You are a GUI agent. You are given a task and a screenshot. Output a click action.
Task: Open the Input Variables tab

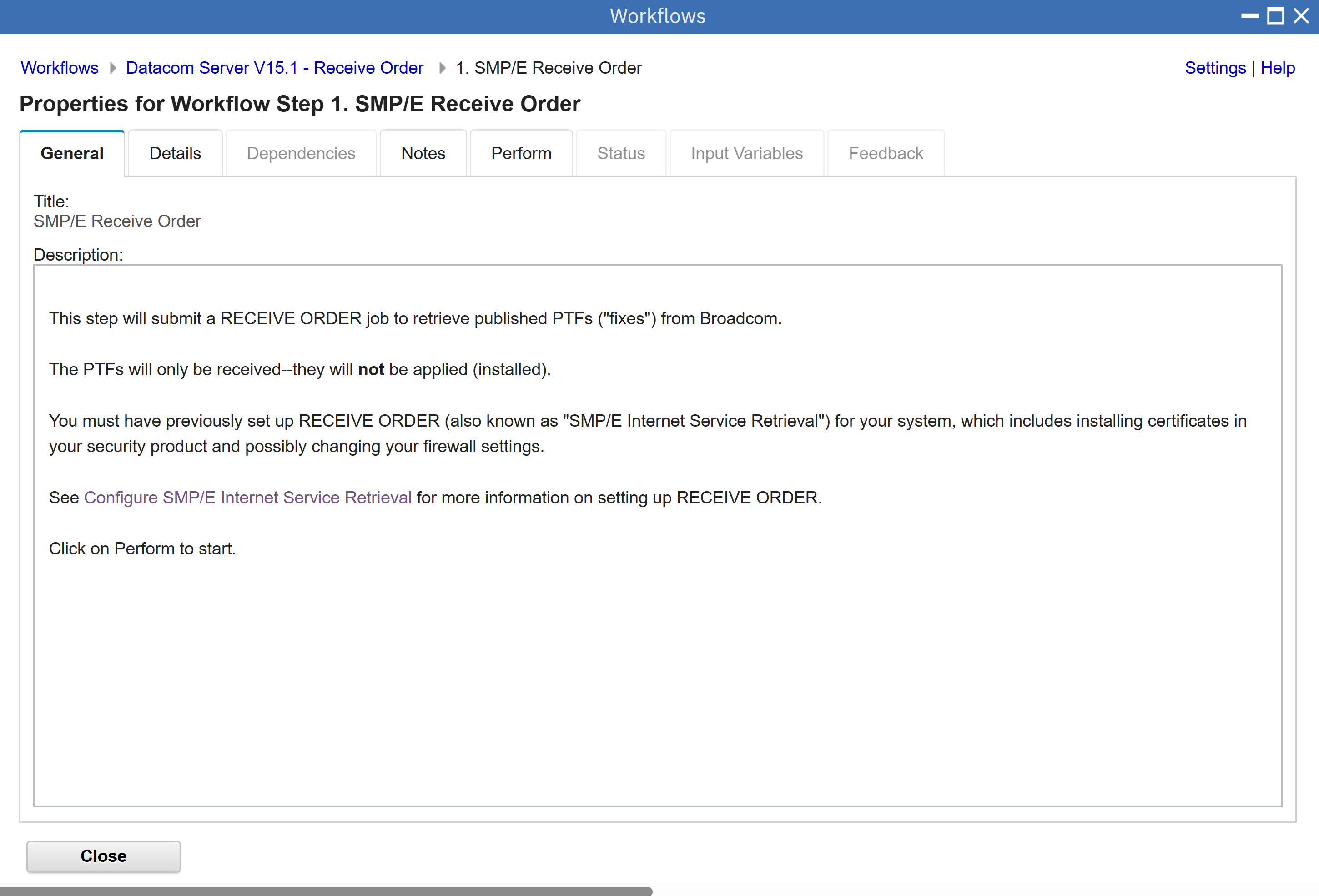click(x=746, y=153)
